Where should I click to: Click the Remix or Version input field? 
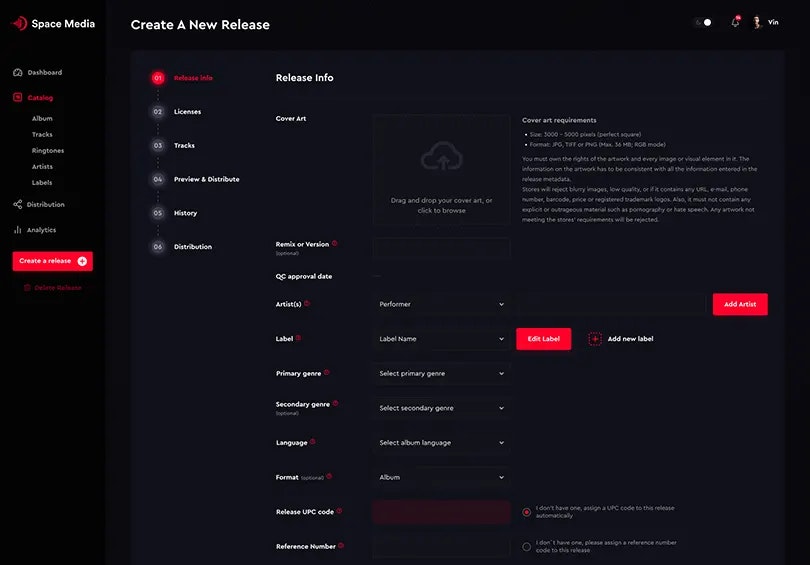441,248
